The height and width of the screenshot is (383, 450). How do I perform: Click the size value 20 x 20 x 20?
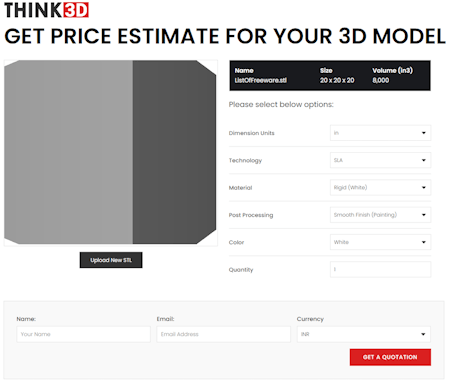[337, 80]
